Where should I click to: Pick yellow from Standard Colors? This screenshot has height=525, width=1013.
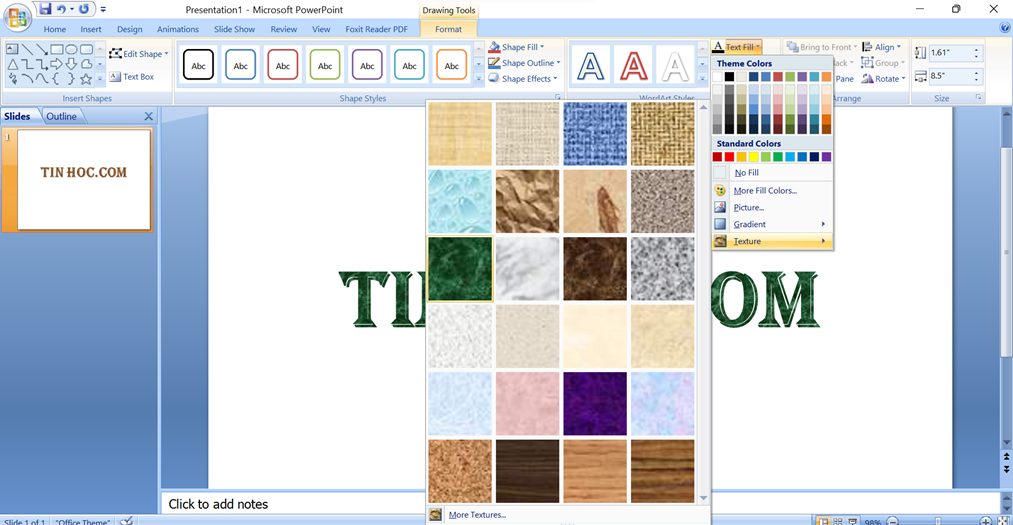[754, 157]
